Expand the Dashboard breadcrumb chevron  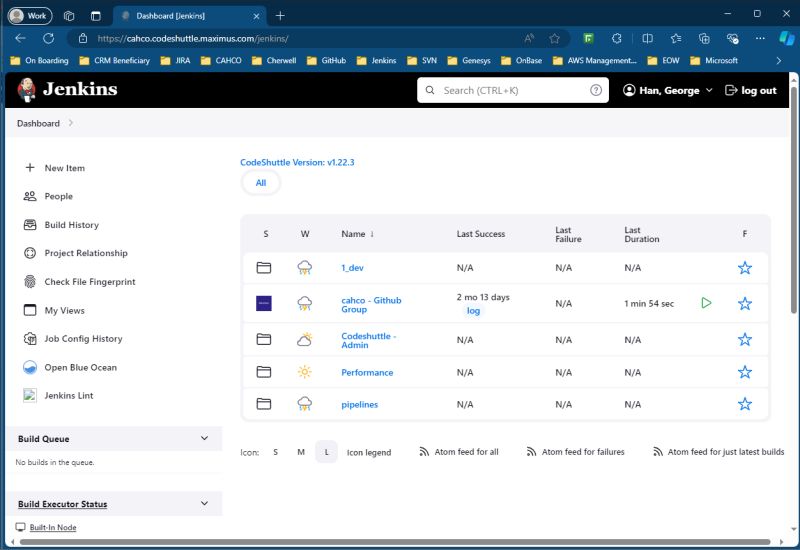point(71,123)
